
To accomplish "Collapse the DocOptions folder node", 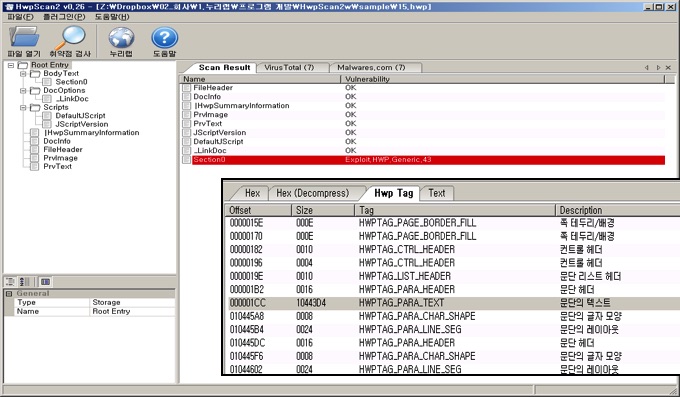I will [x=23, y=91].
